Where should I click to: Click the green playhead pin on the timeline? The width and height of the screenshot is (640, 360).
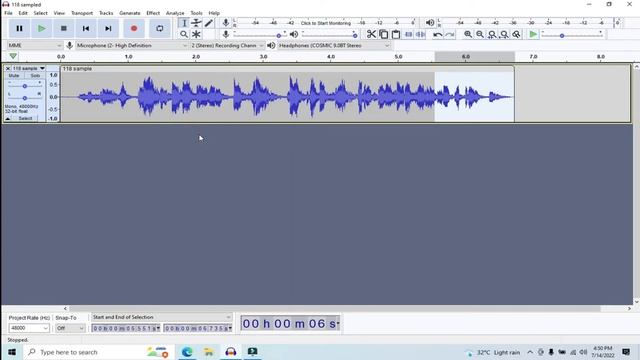[13, 56]
